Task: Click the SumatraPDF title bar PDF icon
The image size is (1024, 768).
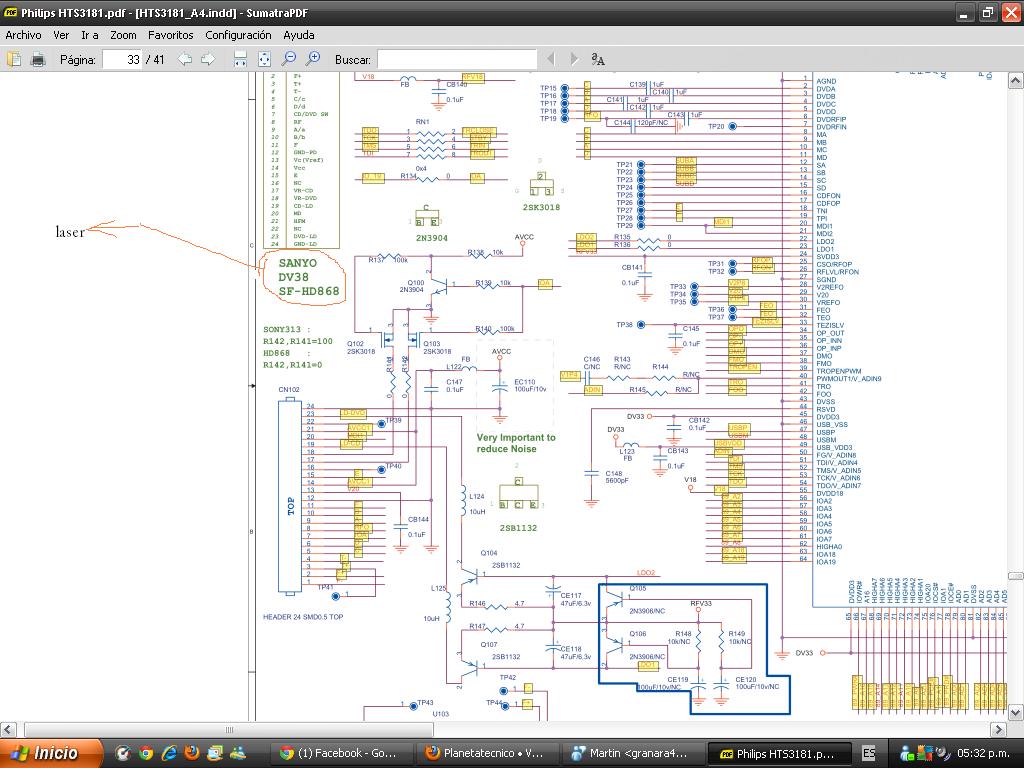Action: tap(11, 12)
